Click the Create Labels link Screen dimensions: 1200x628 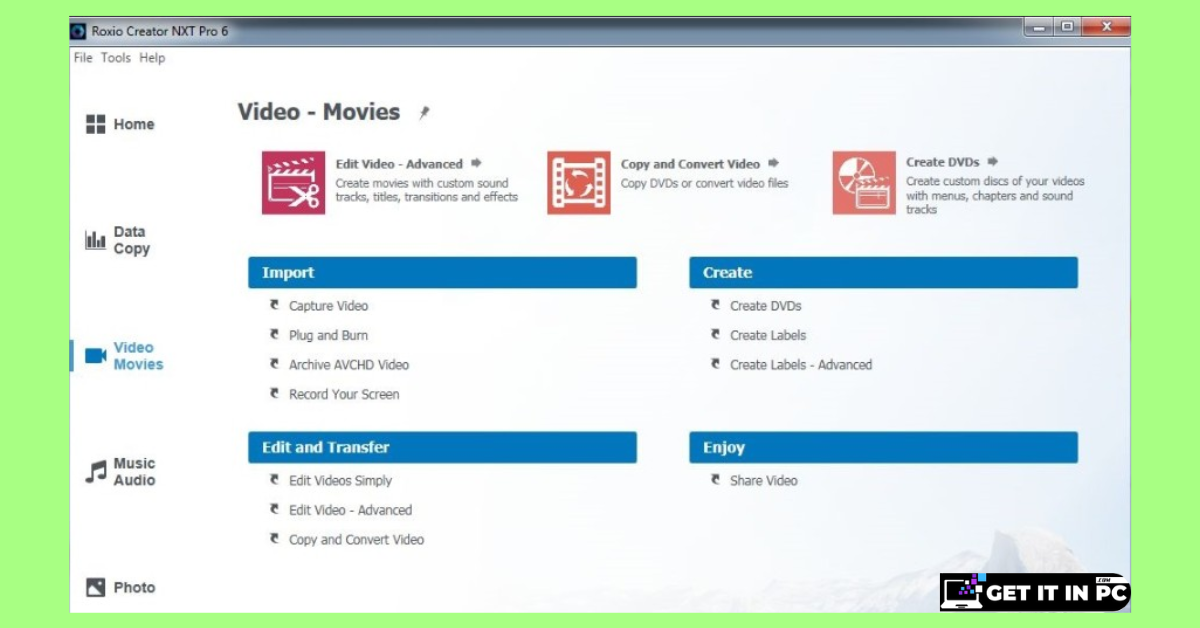(768, 335)
